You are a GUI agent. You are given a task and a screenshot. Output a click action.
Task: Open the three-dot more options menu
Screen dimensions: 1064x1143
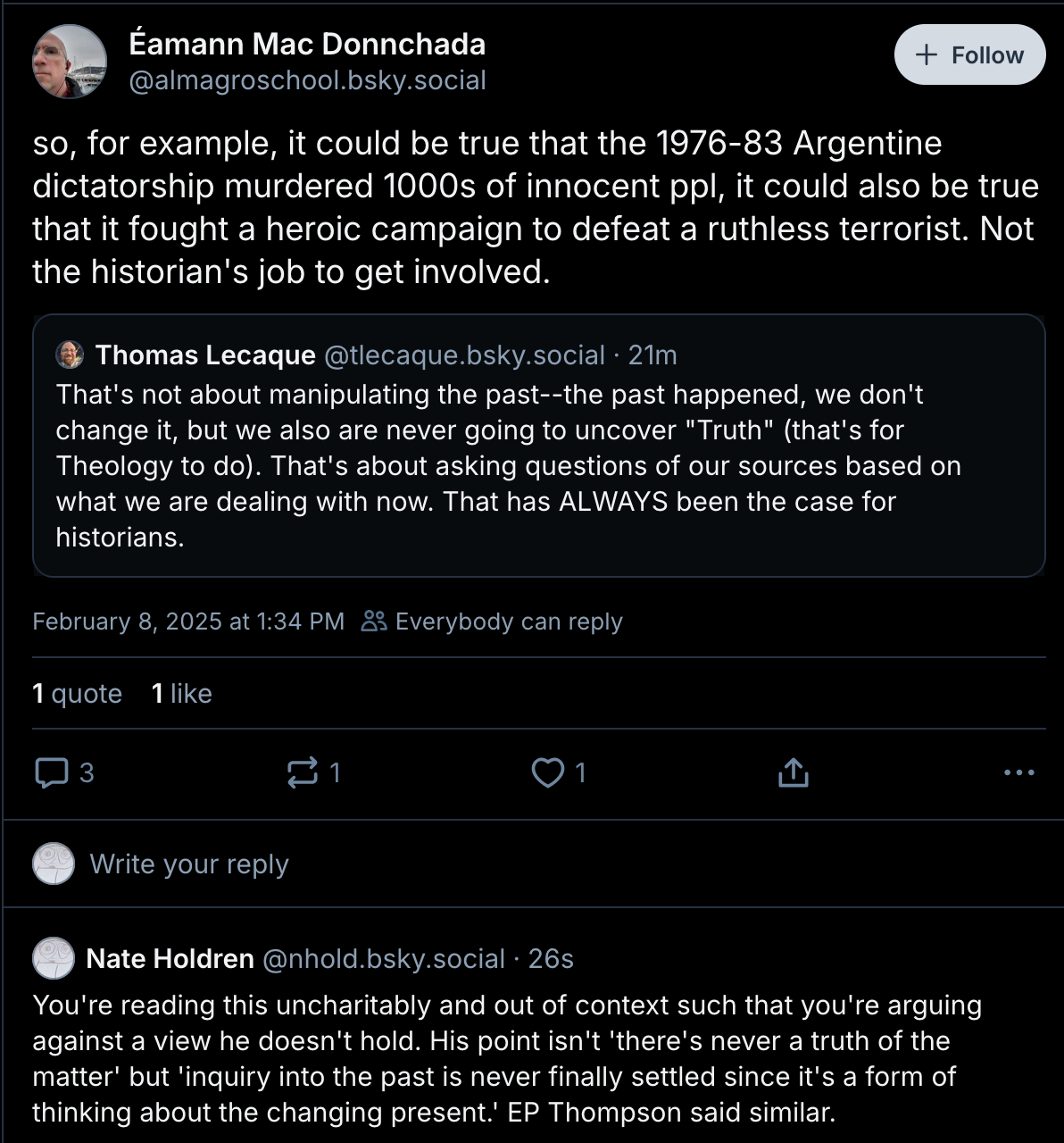tap(1018, 772)
